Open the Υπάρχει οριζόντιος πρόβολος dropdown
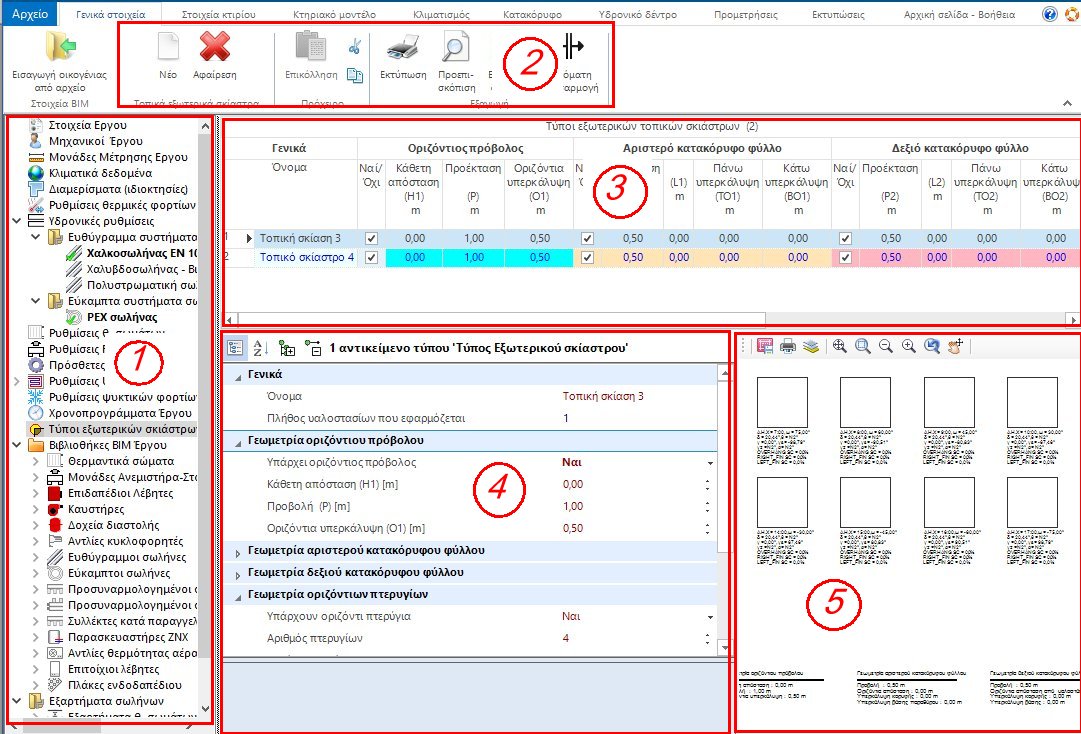This screenshot has height=734, width=1081. (x=712, y=462)
